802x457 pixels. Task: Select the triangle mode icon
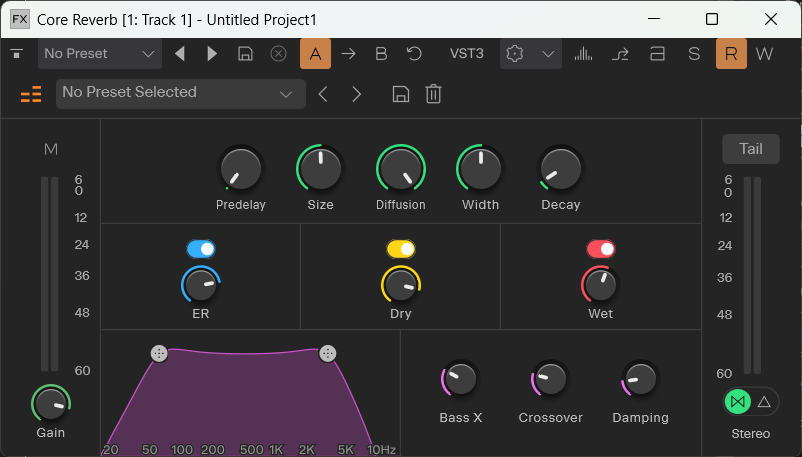click(x=764, y=402)
